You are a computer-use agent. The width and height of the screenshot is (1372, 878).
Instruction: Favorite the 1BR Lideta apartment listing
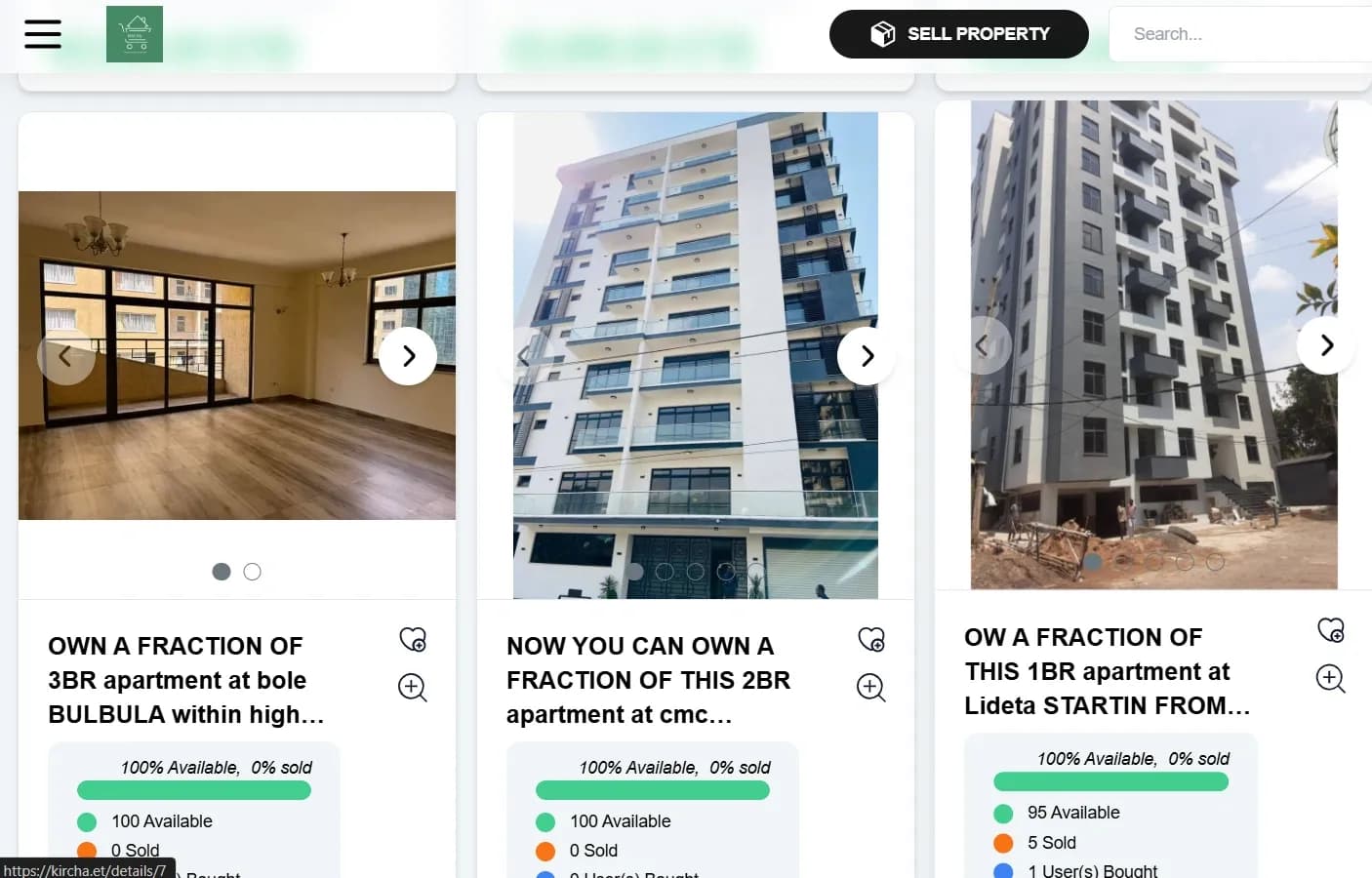click(1331, 630)
